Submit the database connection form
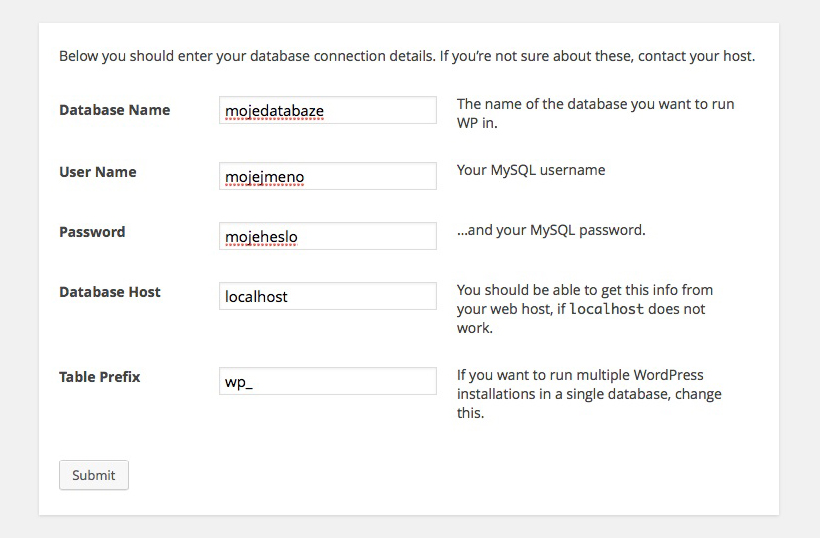 94,475
